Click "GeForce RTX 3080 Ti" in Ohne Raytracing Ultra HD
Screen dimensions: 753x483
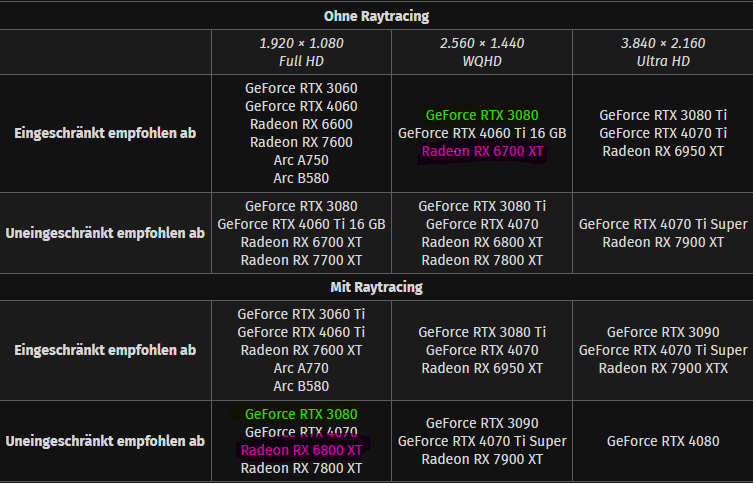(x=663, y=115)
